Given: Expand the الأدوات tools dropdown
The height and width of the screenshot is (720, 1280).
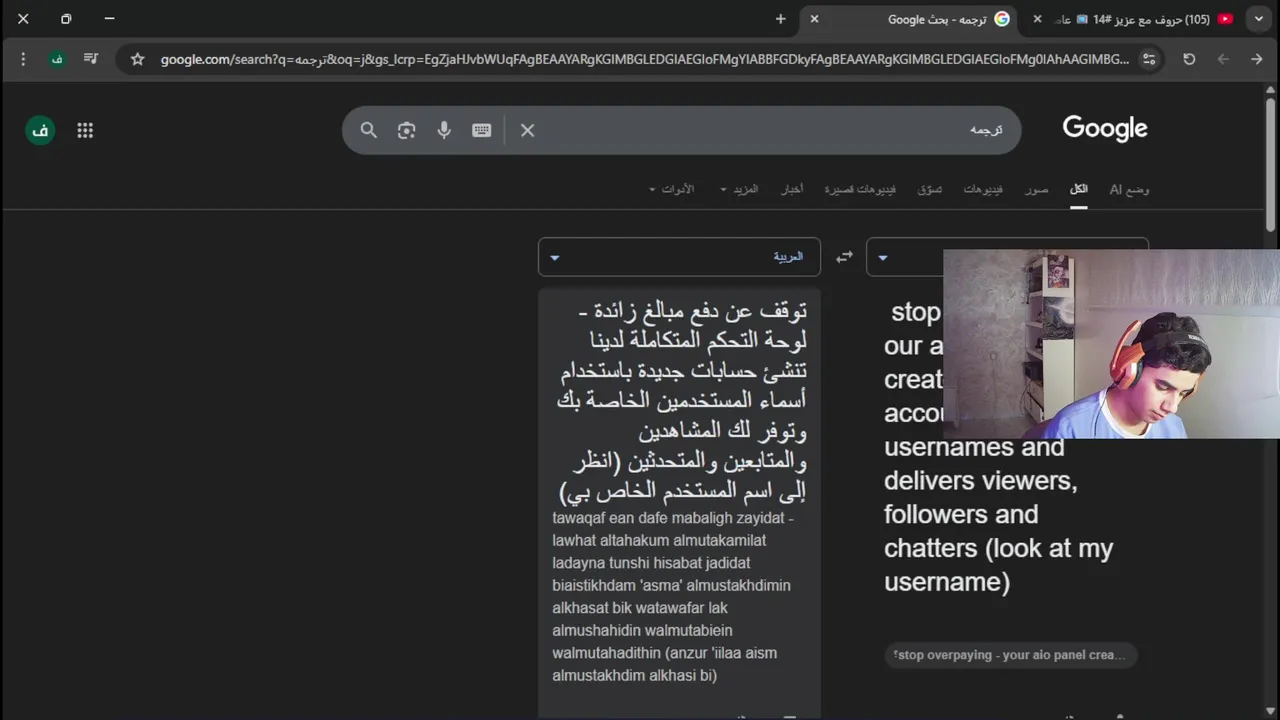Looking at the screenshot, I should (x=671, y=189).
